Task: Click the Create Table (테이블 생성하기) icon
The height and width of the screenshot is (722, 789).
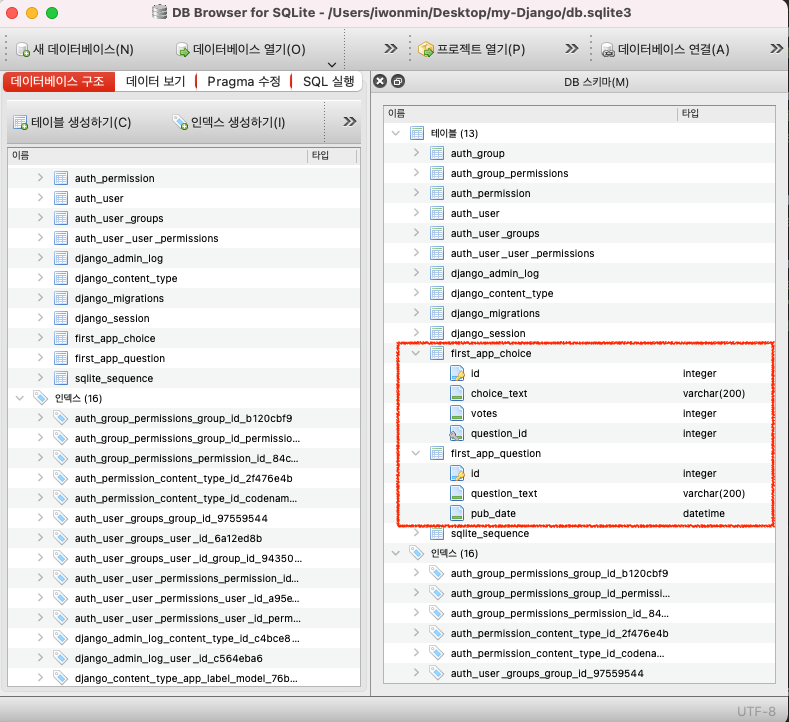Action: pos(21,122)
